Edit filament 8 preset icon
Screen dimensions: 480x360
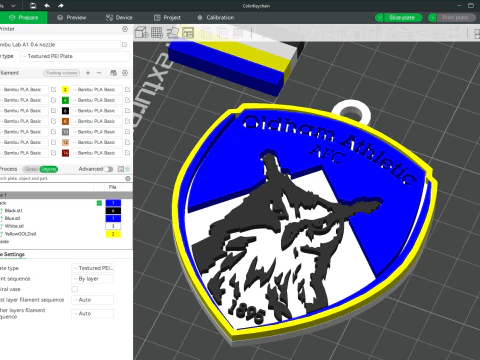coord(127,121)
